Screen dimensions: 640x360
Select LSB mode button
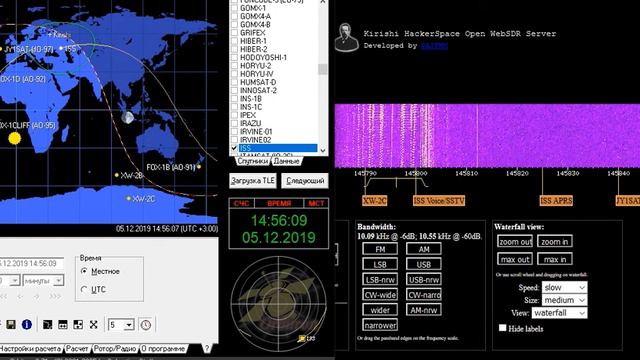click(x=380, y=264)
